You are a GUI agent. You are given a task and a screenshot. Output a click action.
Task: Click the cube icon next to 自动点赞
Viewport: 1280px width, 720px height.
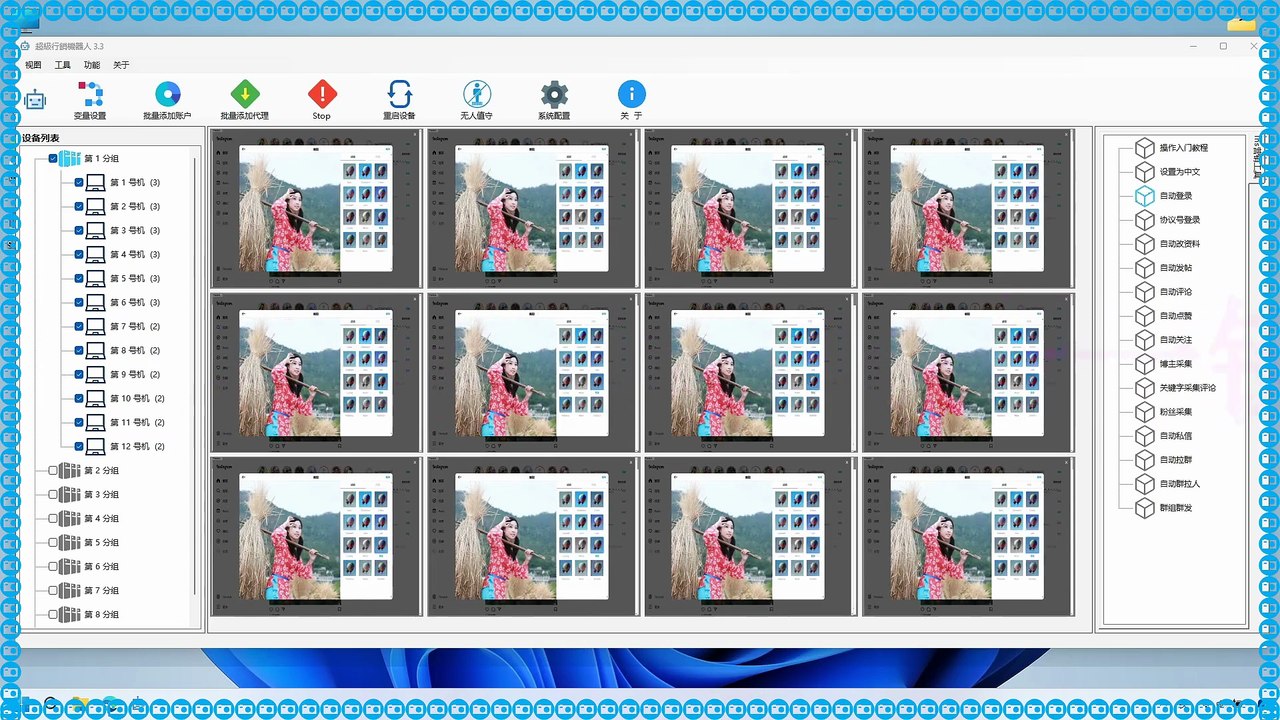pyautogui.click(x=1145, y=316)
